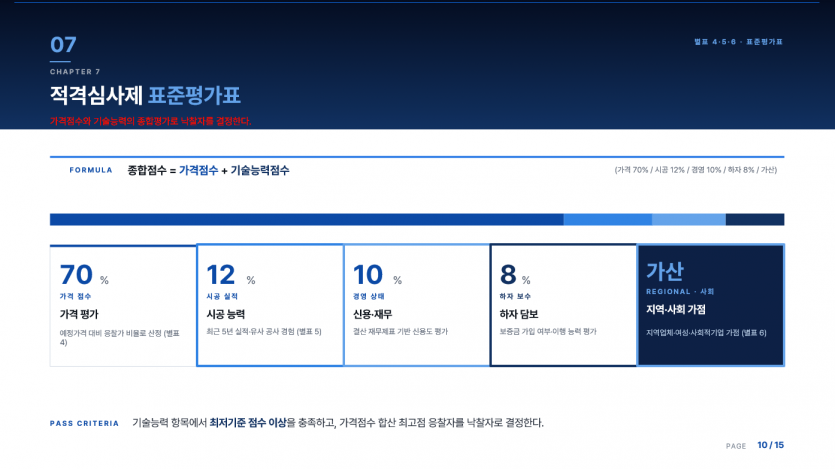
Task: Click the 70% 가격 평가 card
Action: tap(123, 306)
